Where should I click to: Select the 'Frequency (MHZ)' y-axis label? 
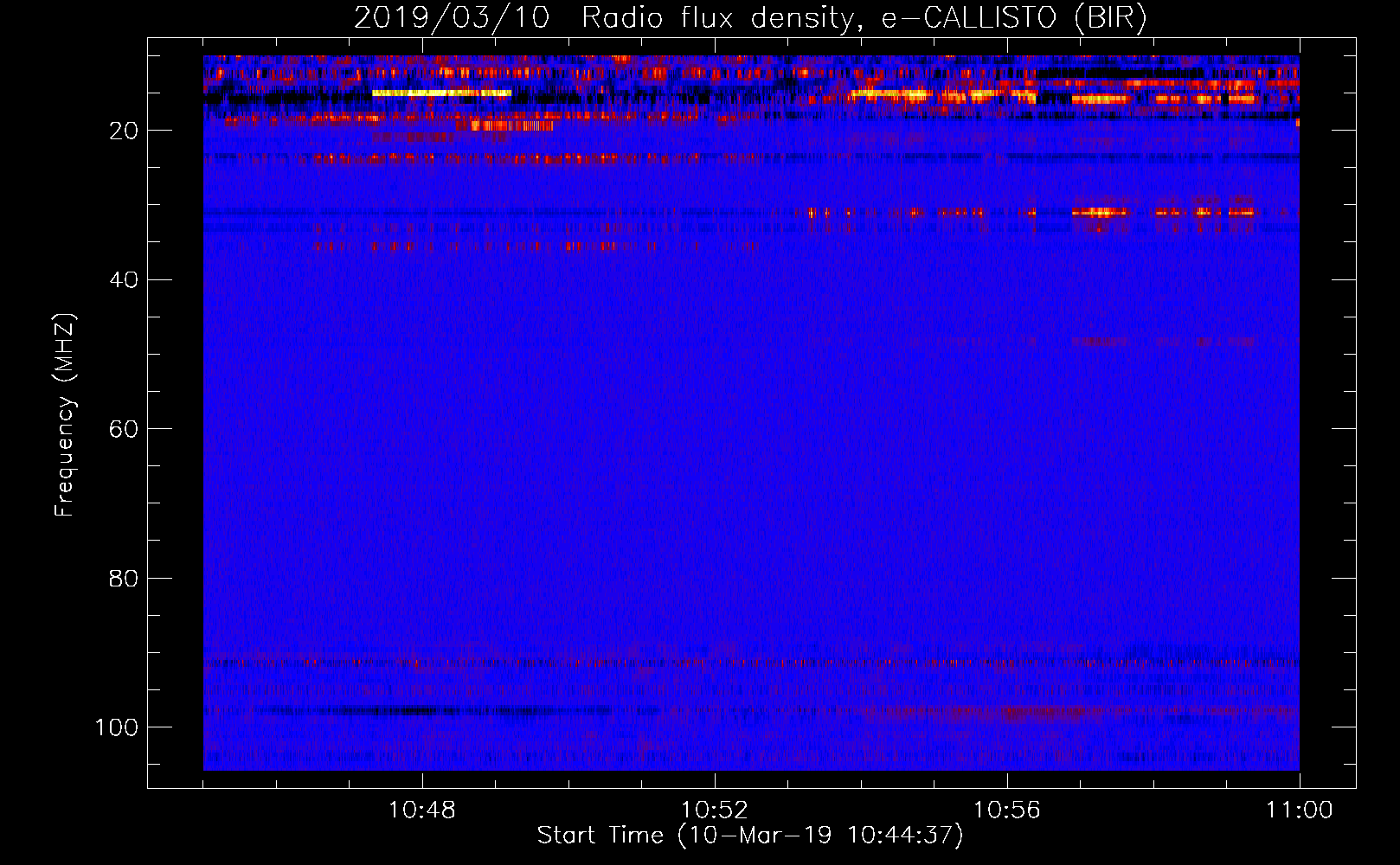[x=65, y=415]
